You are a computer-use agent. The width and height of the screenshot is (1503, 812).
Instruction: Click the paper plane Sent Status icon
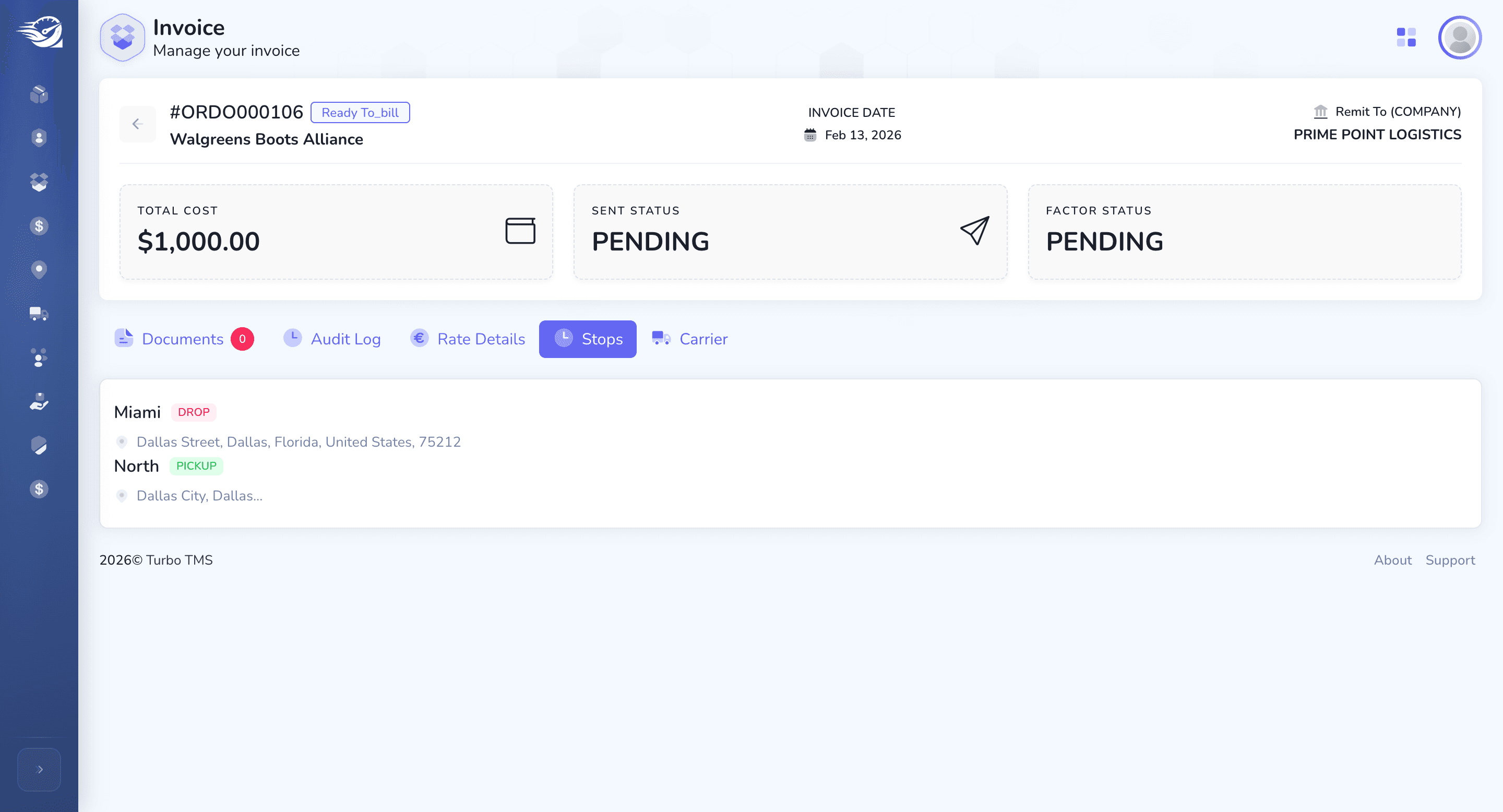coord(974,231)
